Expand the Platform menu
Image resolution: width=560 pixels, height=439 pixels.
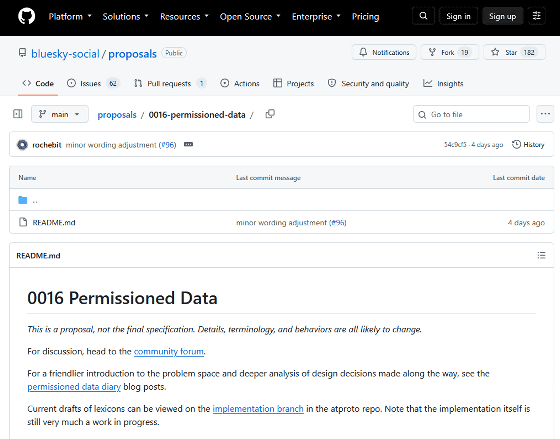(70, 16)
